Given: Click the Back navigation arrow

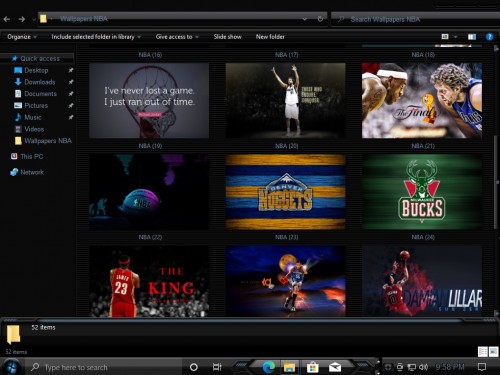Looking at the screenshot, I should 7,19.
